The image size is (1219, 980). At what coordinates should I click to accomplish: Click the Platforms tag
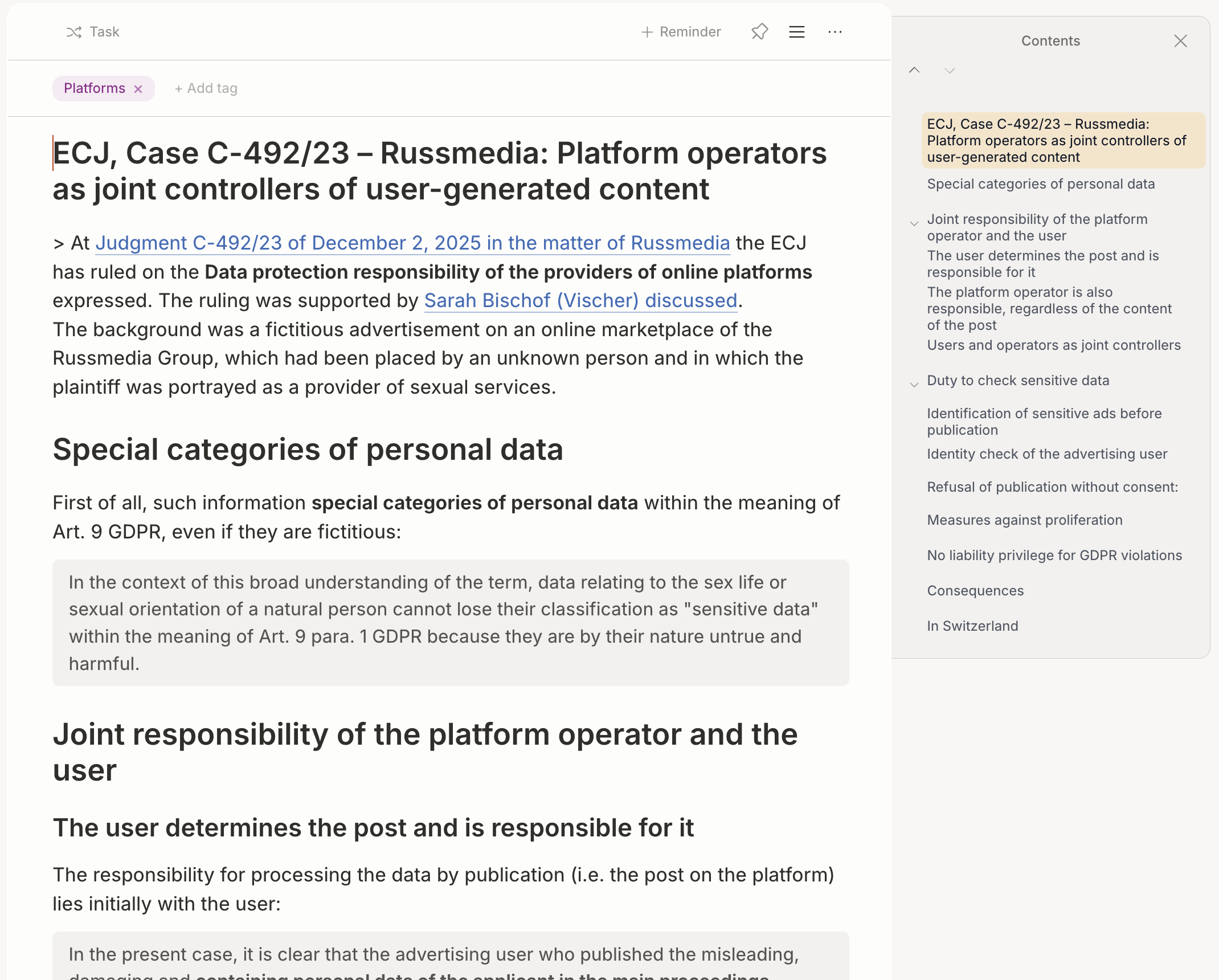[95, 88]
